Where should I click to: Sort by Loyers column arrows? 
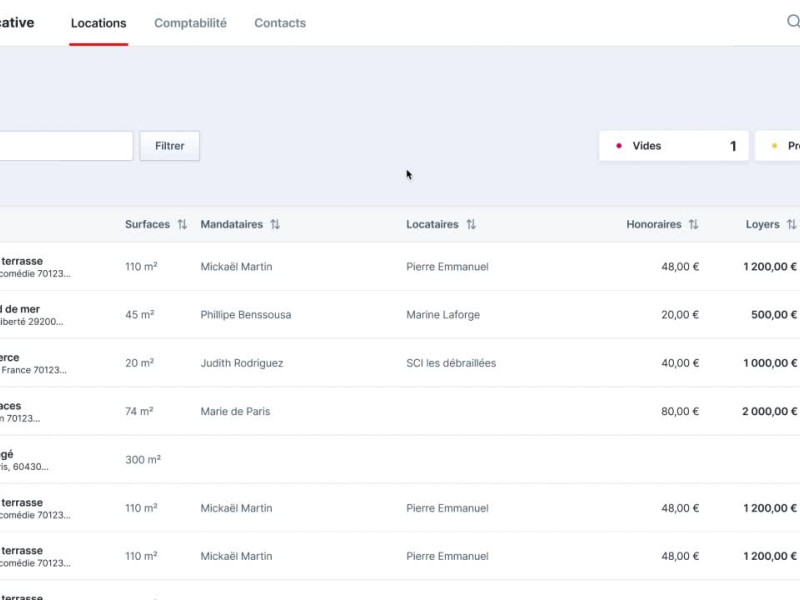pyautogui.click(x=791, y=224)
